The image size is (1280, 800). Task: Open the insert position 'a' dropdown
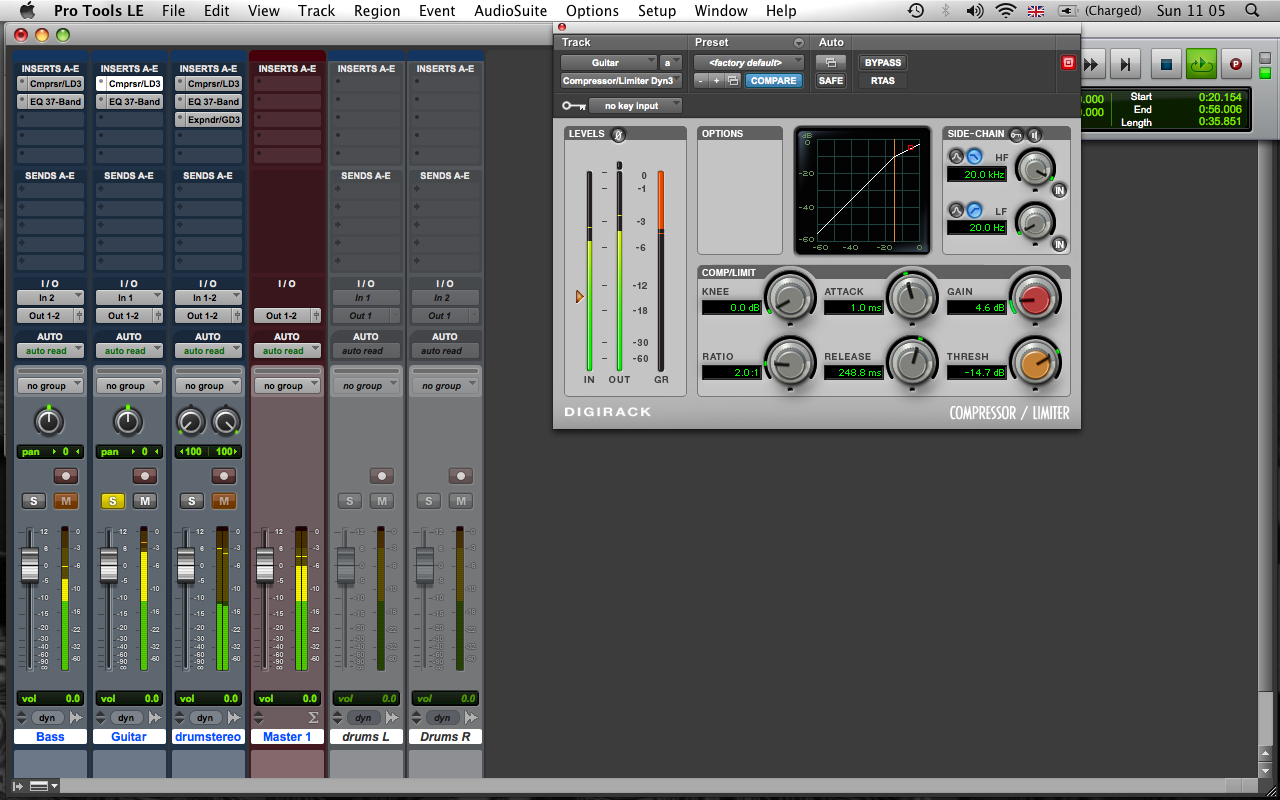[x=671, y=63]
